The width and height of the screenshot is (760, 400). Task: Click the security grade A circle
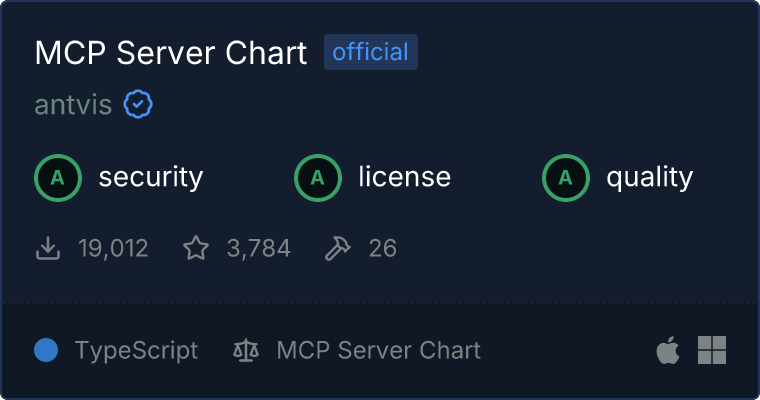click(x=58, y=178)
